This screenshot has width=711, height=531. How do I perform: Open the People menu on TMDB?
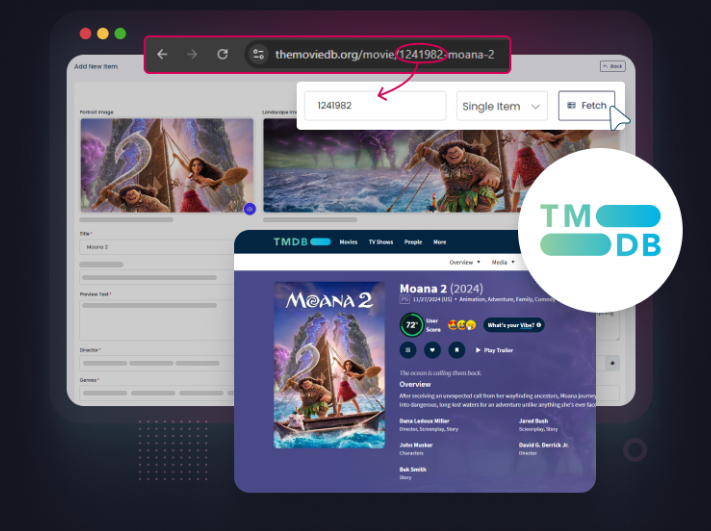click(x=413, y=242)
